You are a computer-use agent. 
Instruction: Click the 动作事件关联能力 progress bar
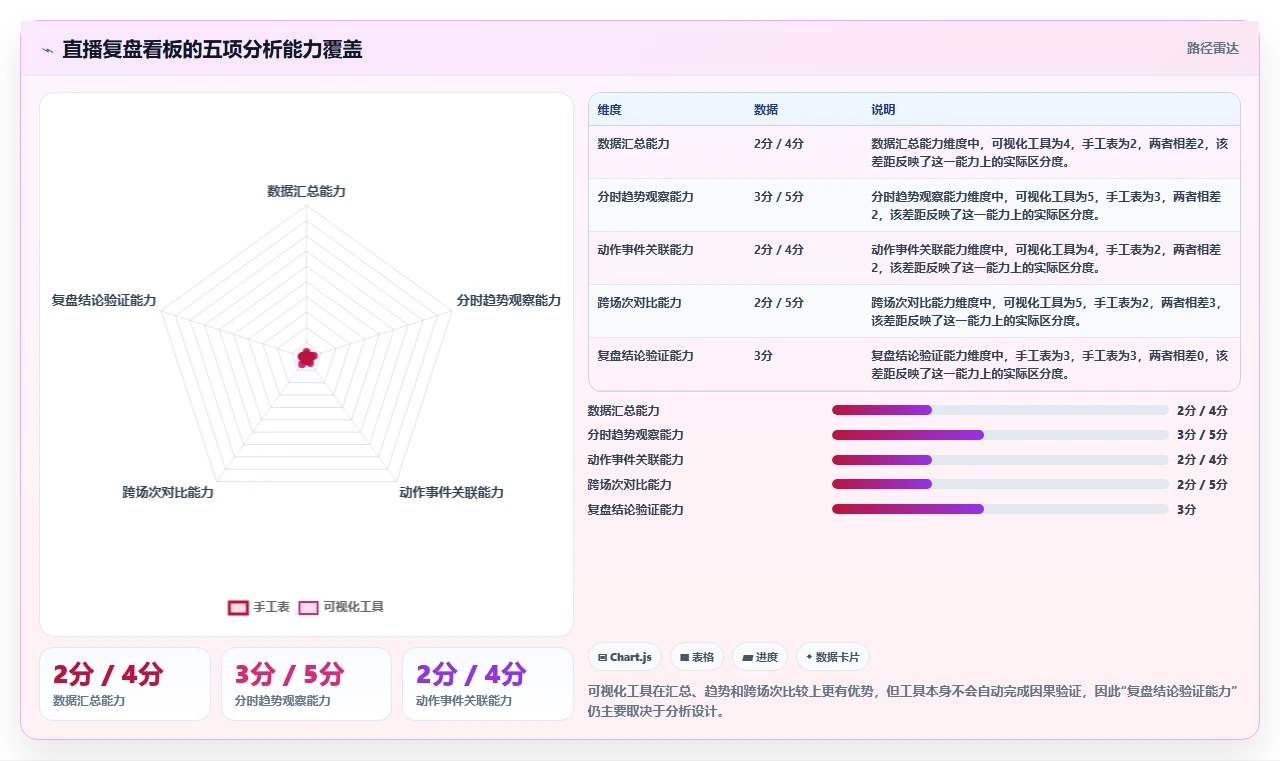(x=1000, y=460)
